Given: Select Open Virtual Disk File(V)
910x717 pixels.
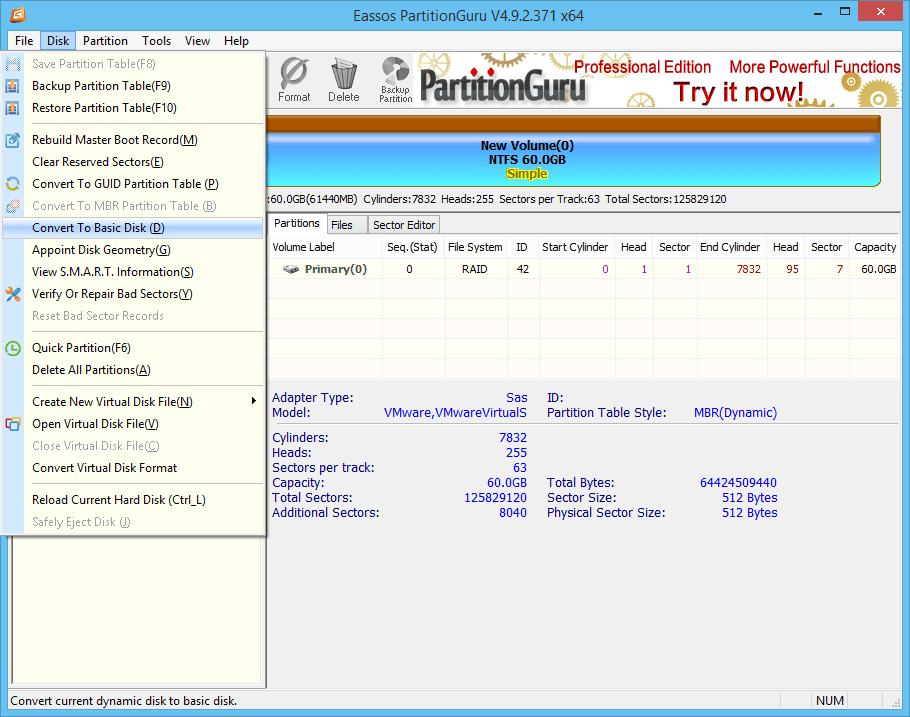Looking at the screenshot, I should click(133, 424).
